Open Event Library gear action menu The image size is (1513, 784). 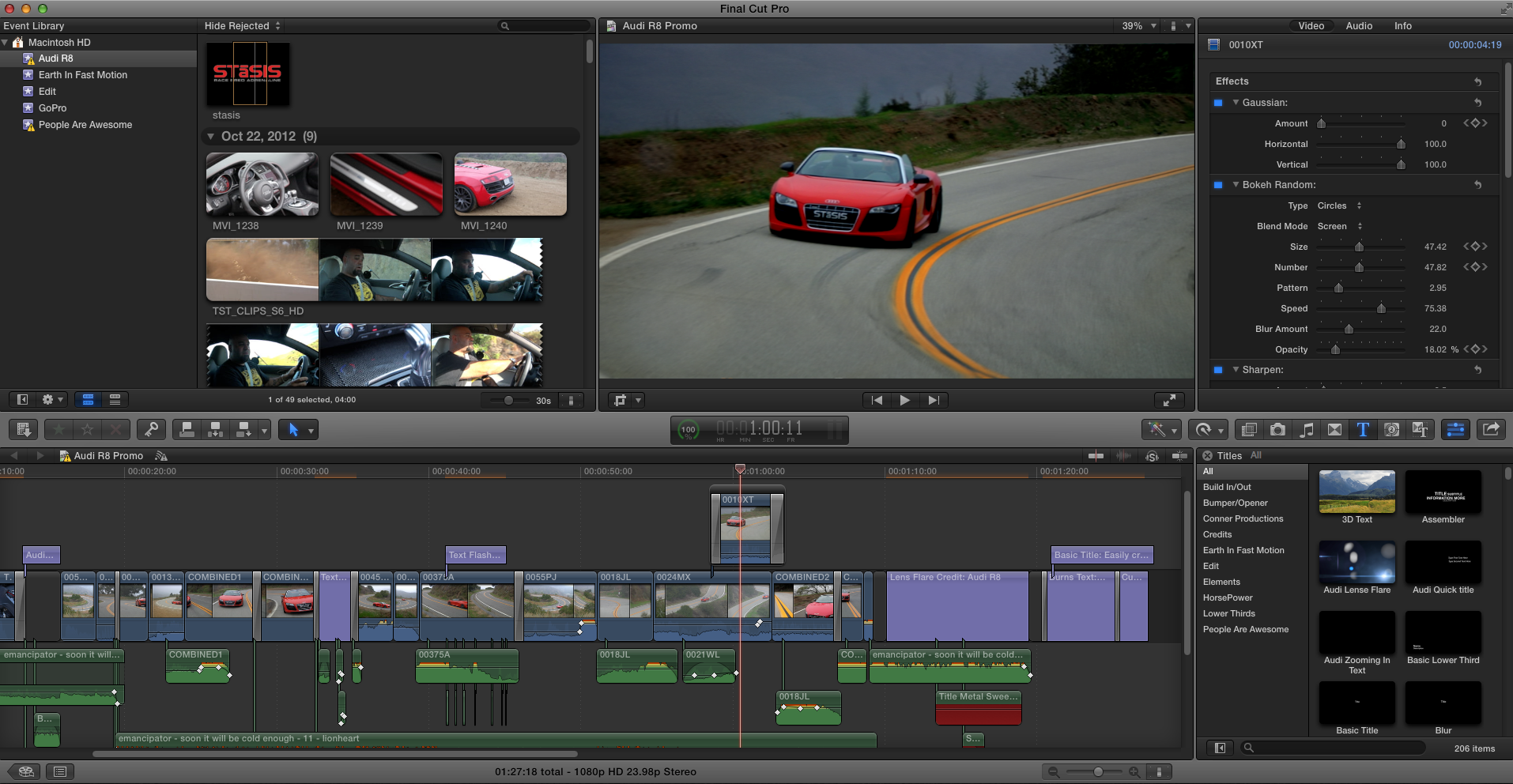(52, 400)
